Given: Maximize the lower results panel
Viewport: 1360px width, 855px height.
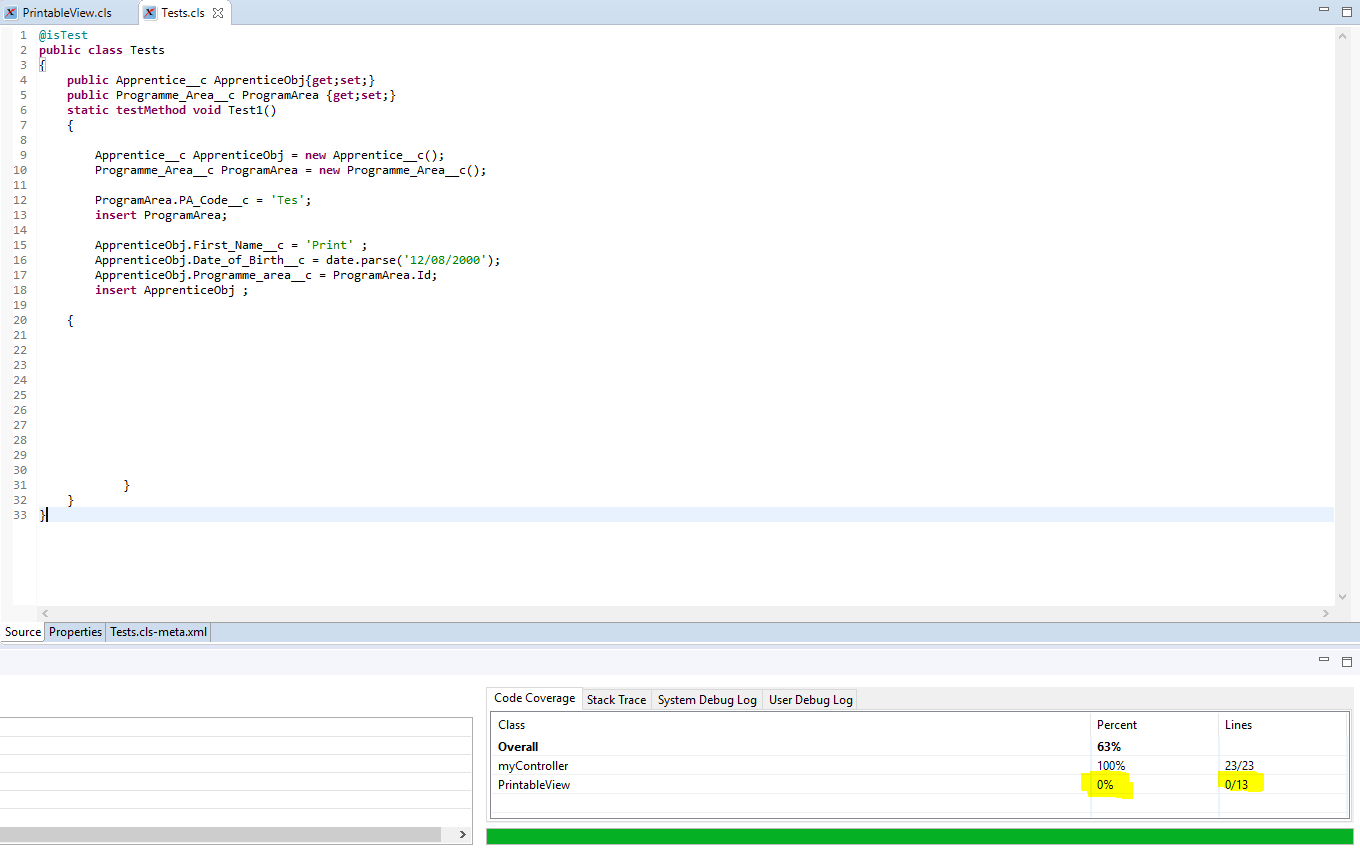Looking at the screenshot, I should click(1346, 661).
